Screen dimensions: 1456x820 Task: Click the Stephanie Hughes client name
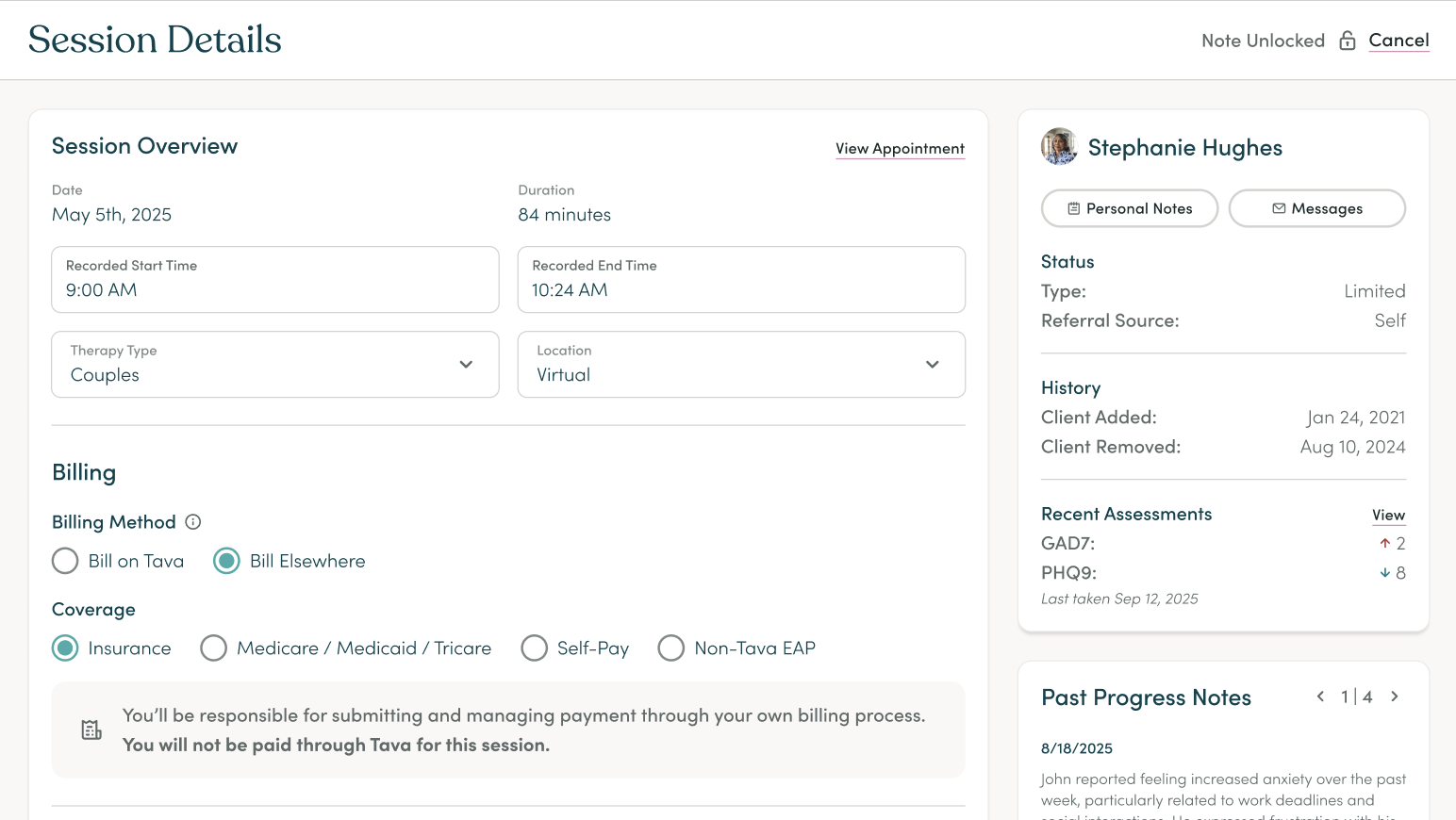(1184, 148)
